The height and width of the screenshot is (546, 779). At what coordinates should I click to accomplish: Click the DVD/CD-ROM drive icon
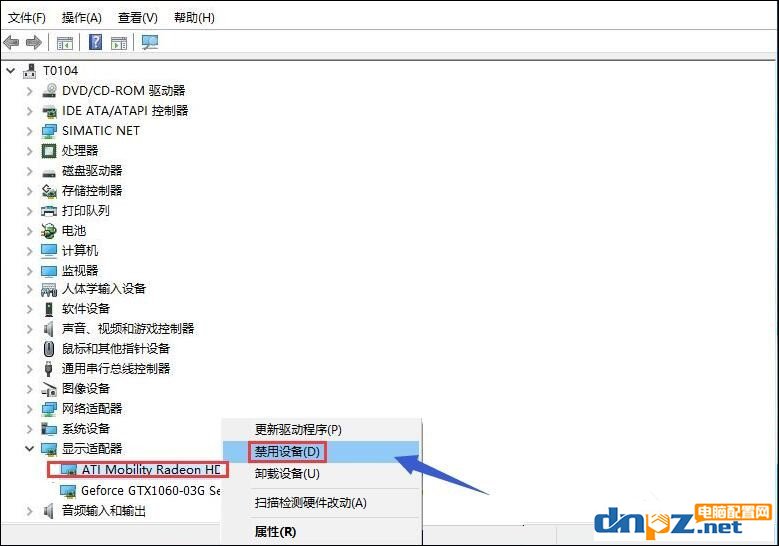49,90
